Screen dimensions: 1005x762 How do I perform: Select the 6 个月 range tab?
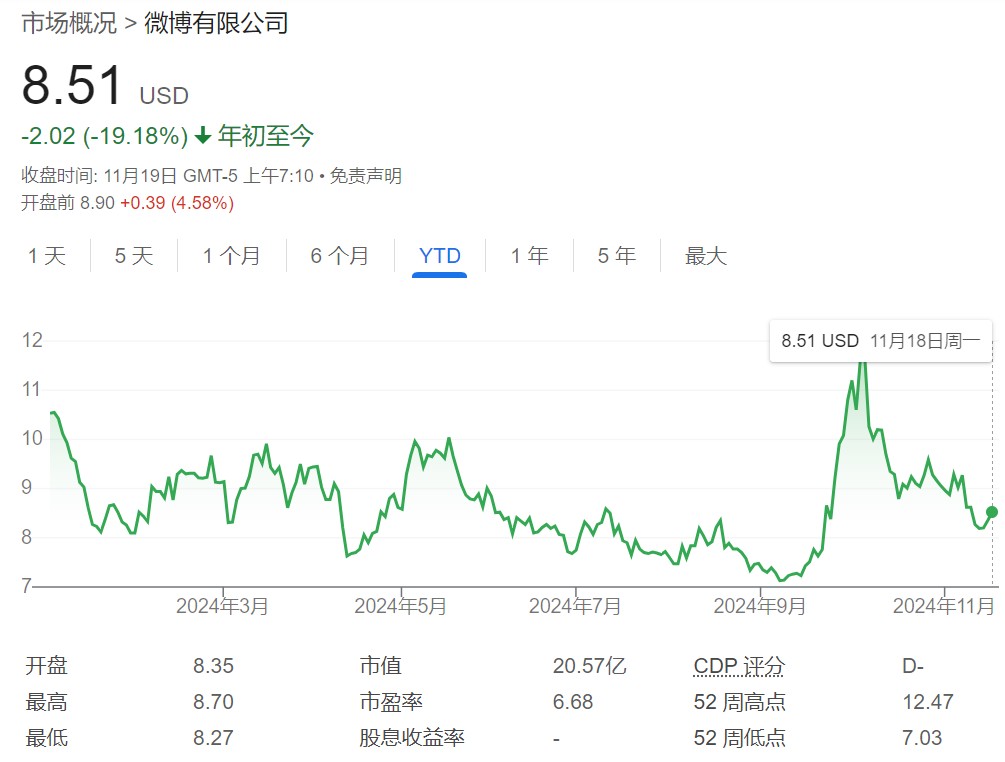(x=340, y=256)
